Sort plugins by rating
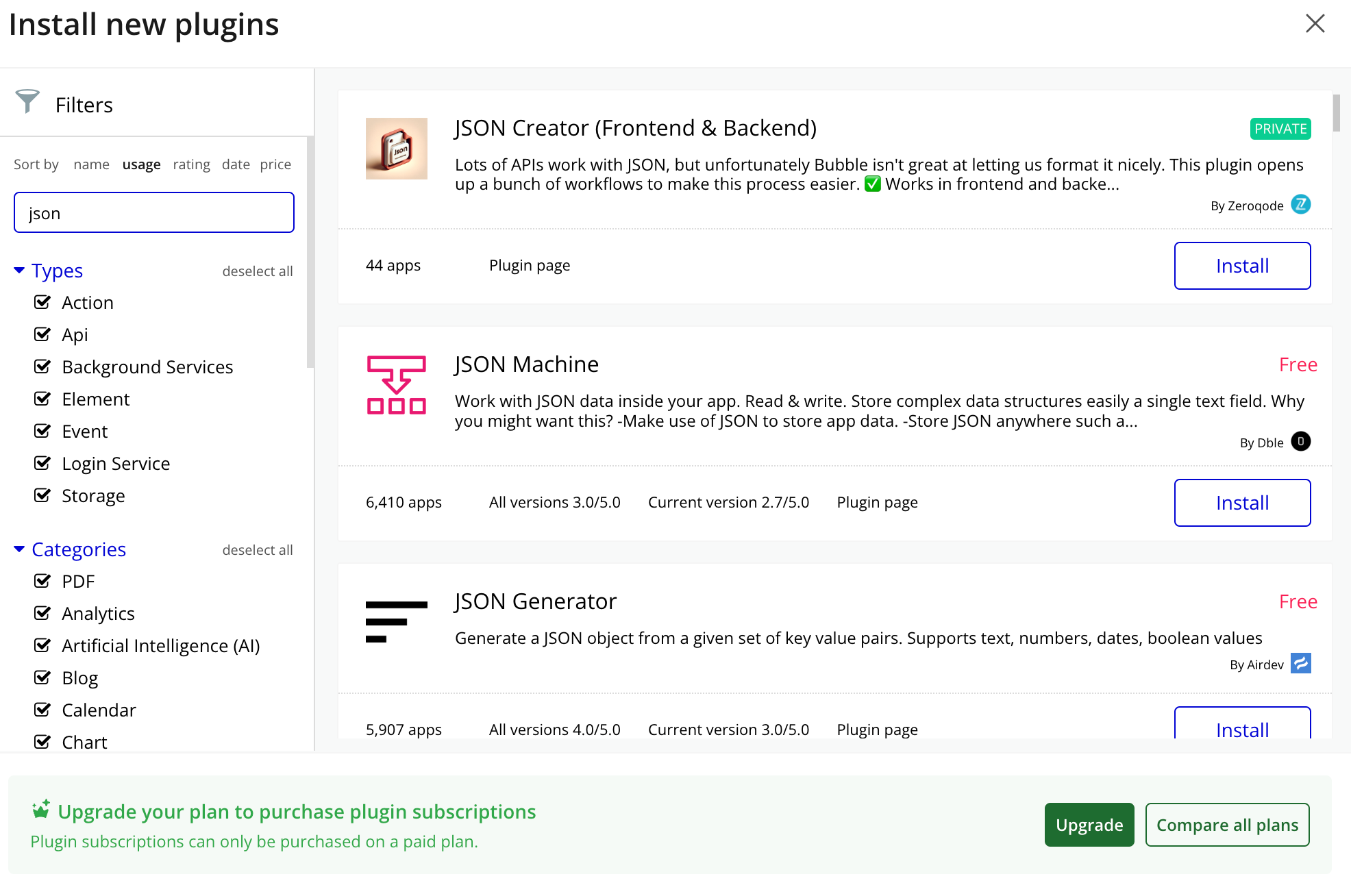Viewport: 1351px width, 896px height. point(192,164)
